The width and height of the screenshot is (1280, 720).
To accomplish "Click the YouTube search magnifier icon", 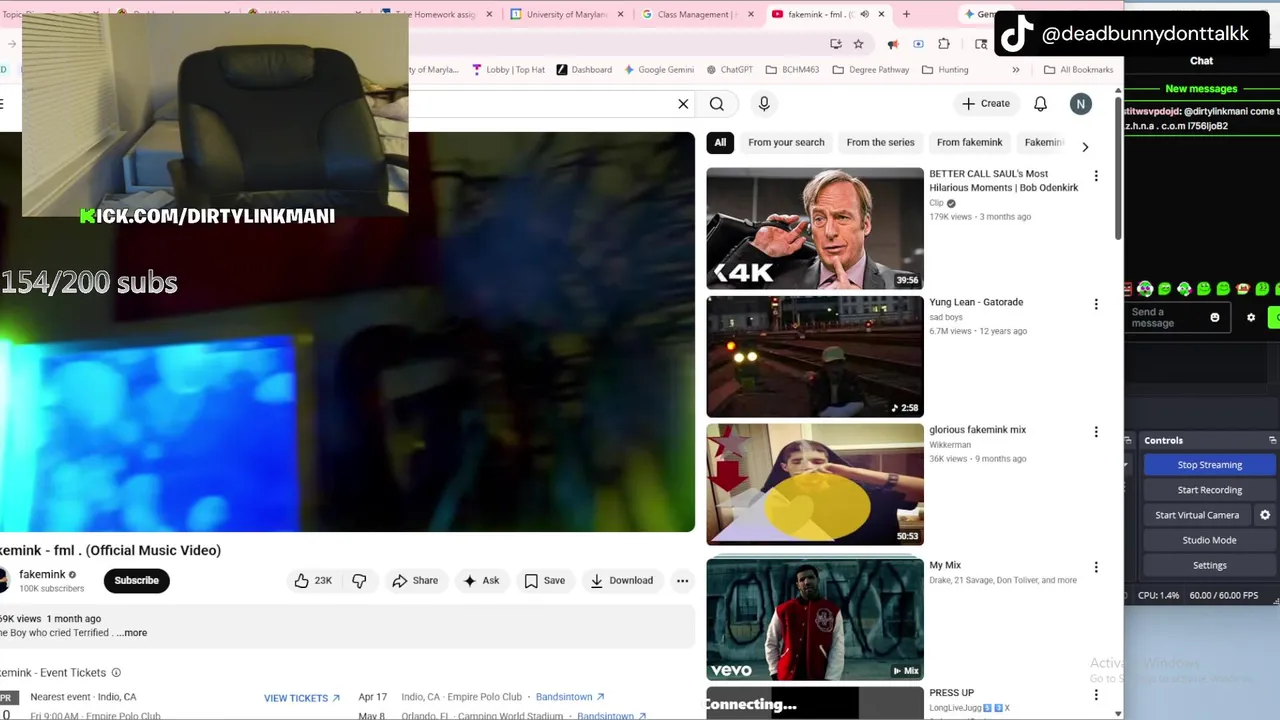I will [x=717, y=104].
